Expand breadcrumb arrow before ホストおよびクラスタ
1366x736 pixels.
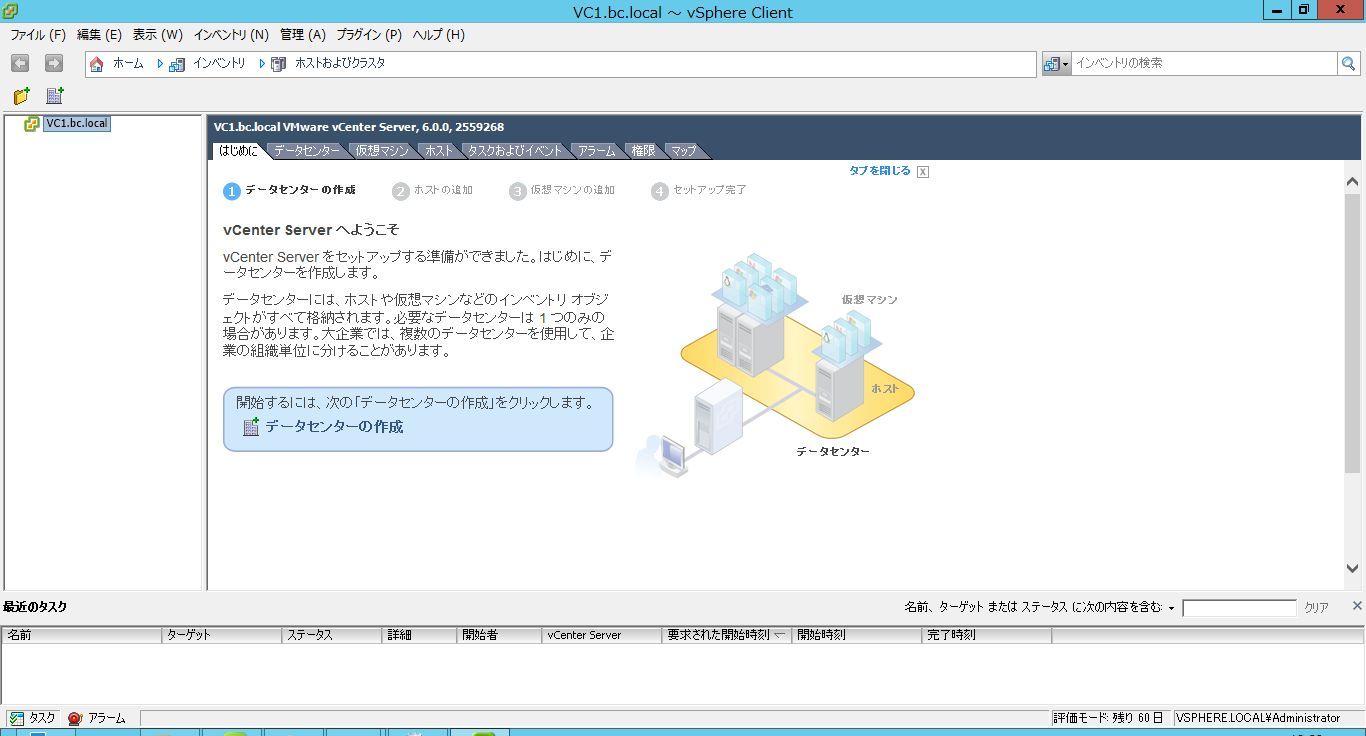(262, 64)
